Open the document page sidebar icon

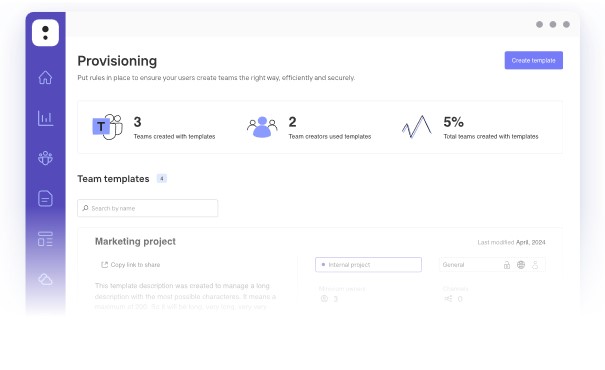[x=45, y=199]
